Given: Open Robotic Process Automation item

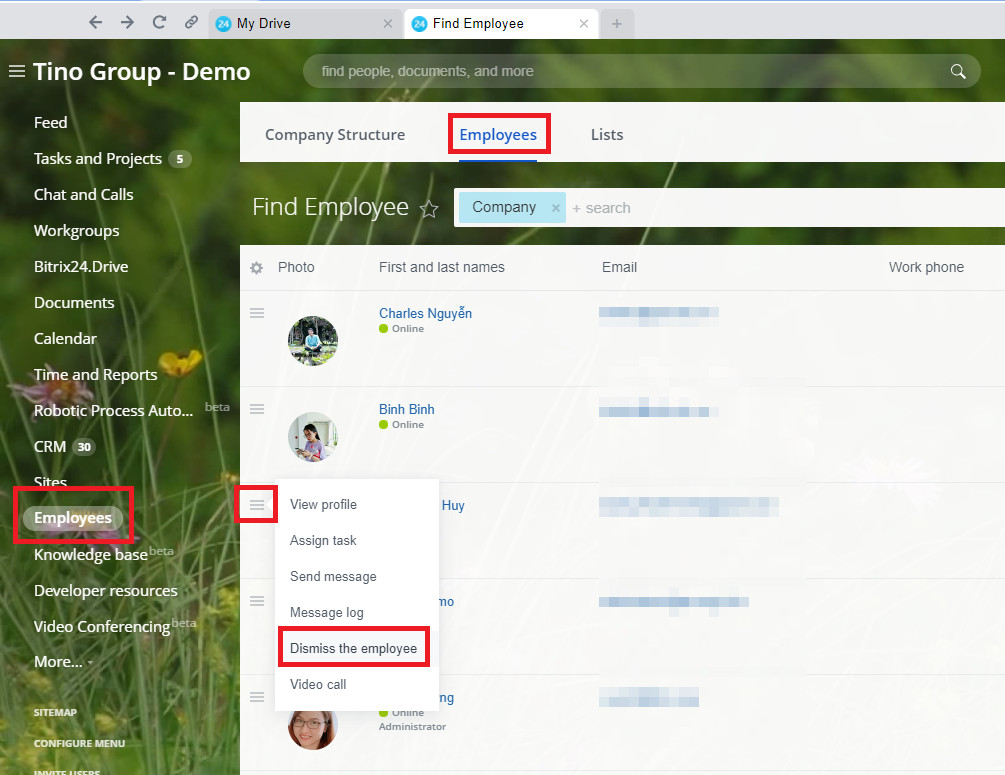Looking at the screenshot, I should 113,411.
